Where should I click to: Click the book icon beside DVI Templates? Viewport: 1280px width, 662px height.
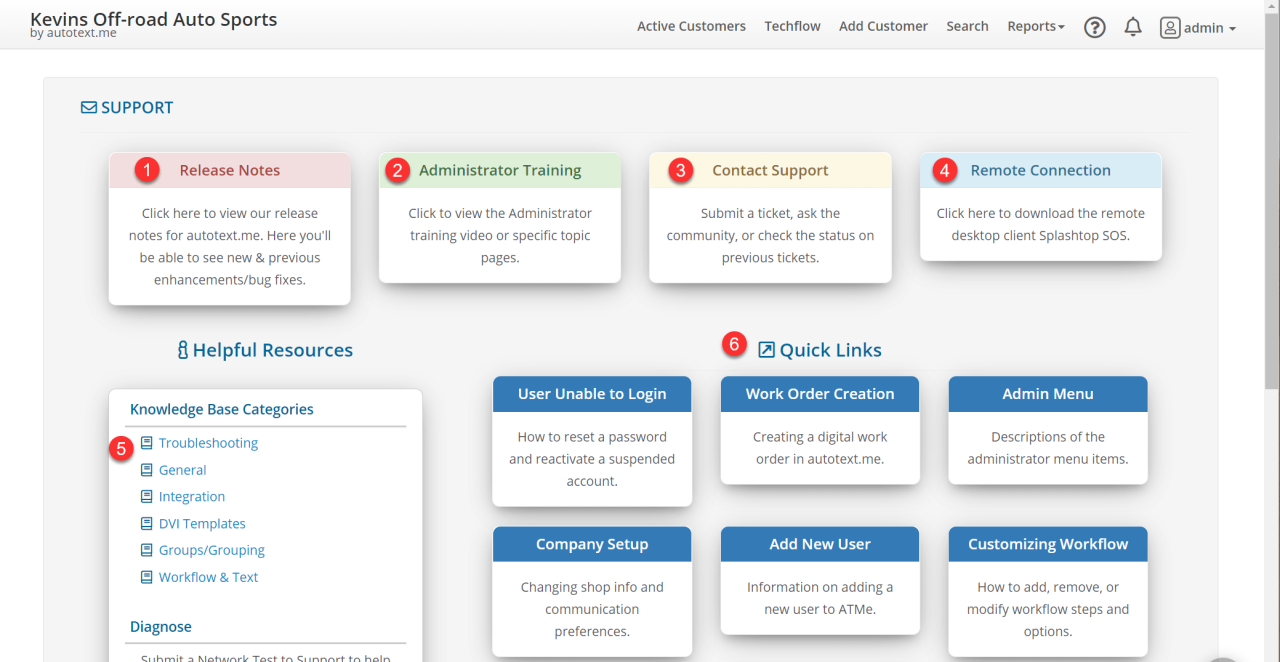[x=147, y=524]
